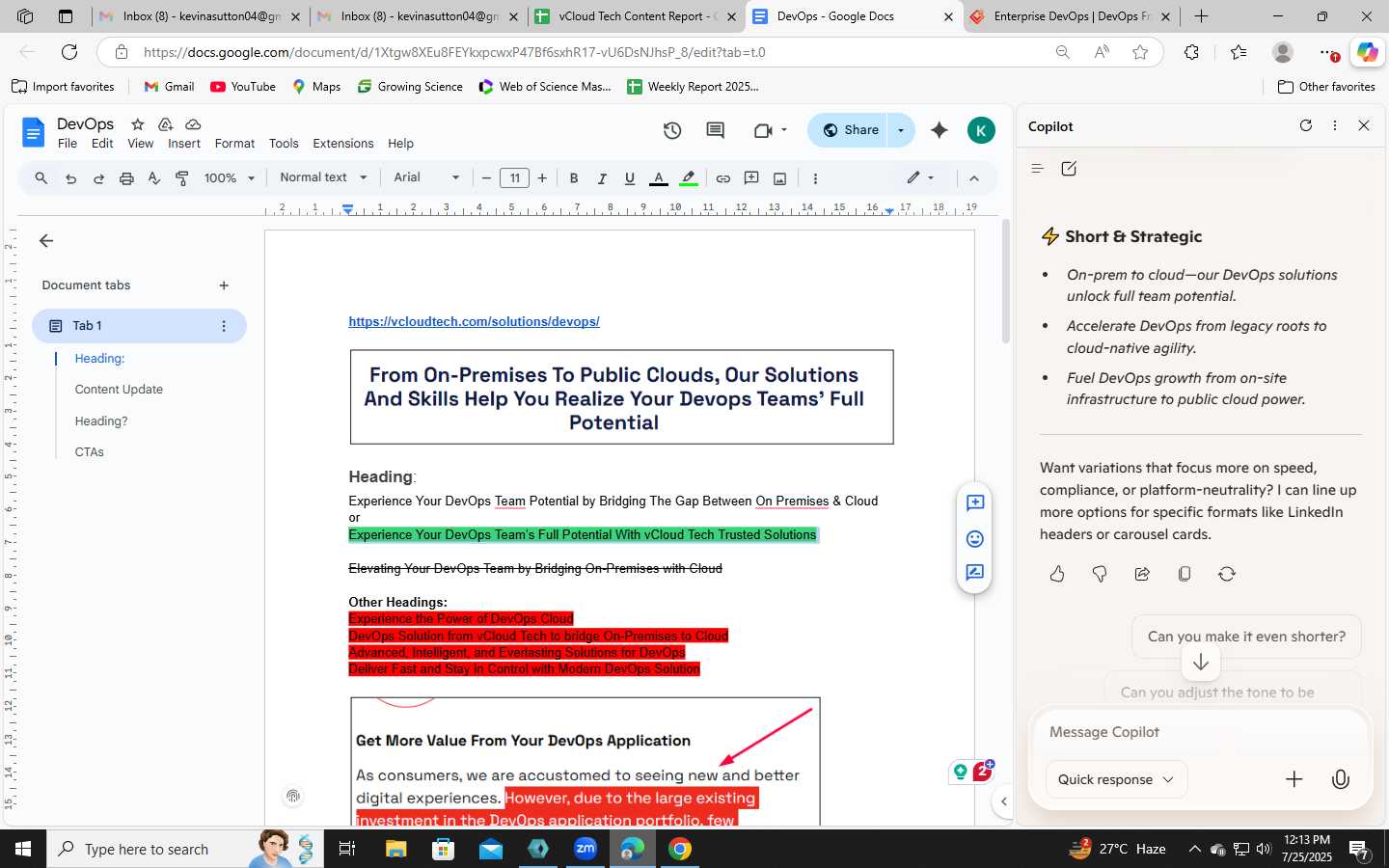Redo the last undone edit
1389x868 pixels.
98,178
